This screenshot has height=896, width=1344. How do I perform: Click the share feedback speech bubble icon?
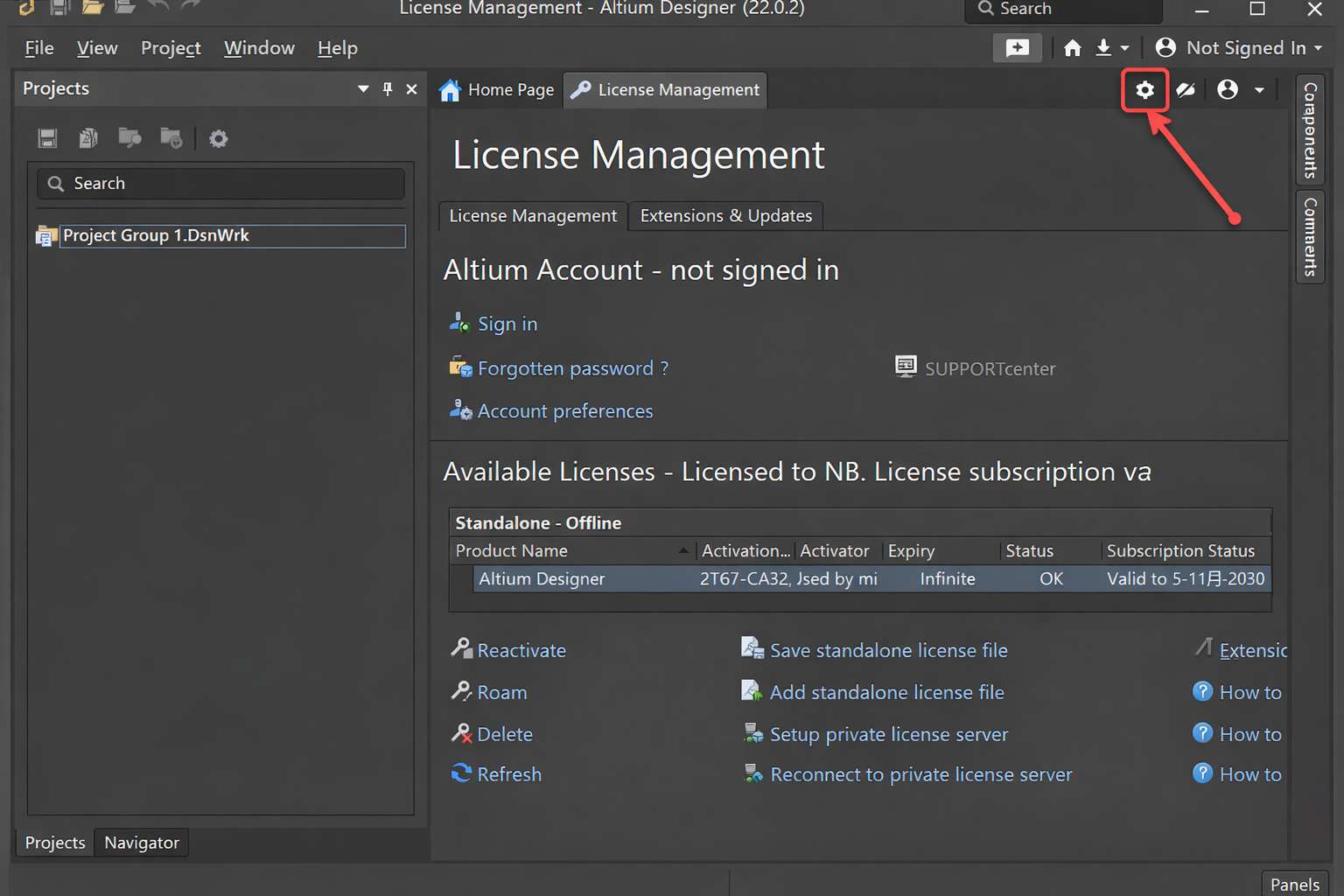[1017, 48]
